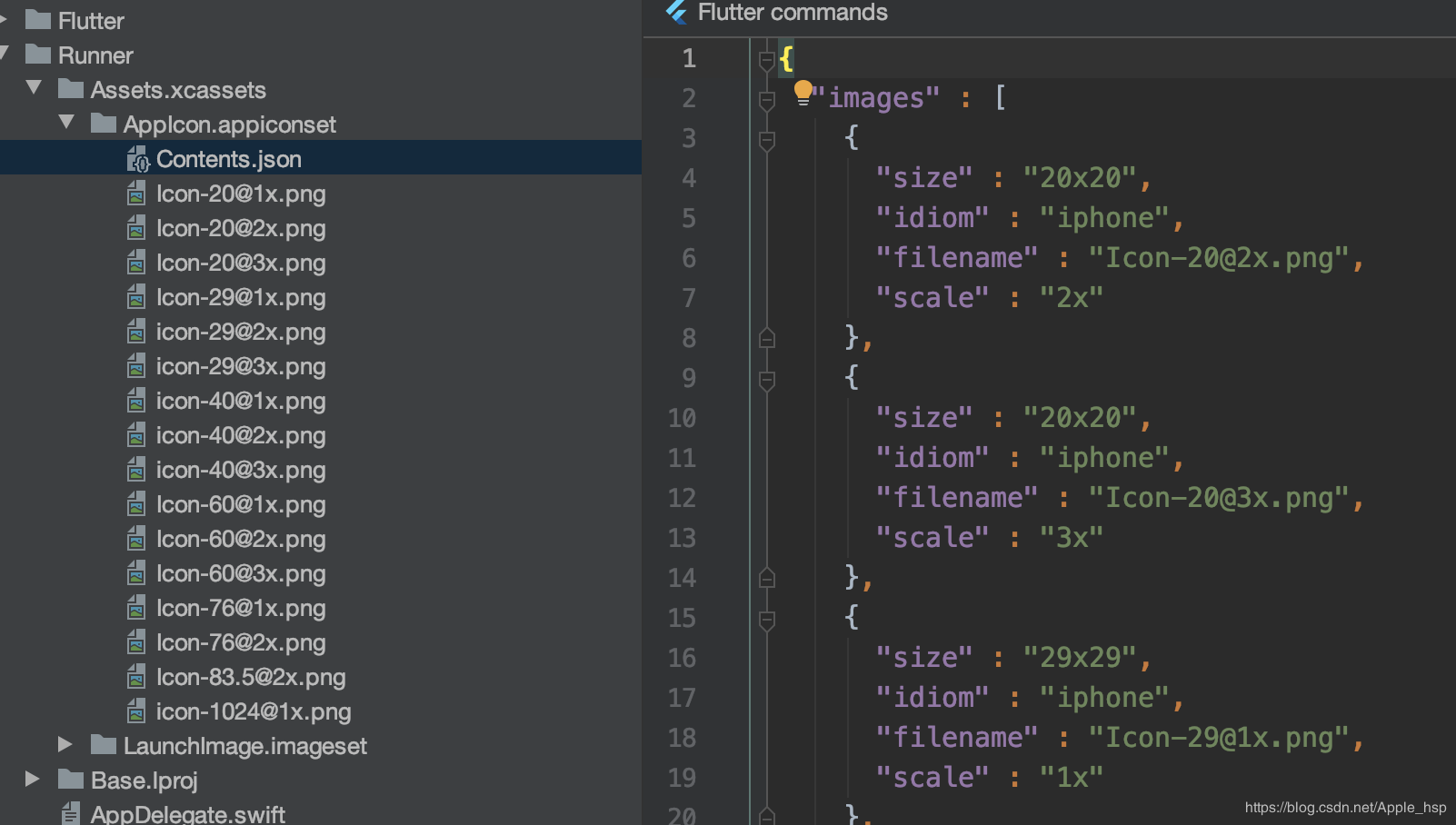This screenshot has width=1456, height=825.
Task: Fold the images array at line 2
Action: click(766, 100)
